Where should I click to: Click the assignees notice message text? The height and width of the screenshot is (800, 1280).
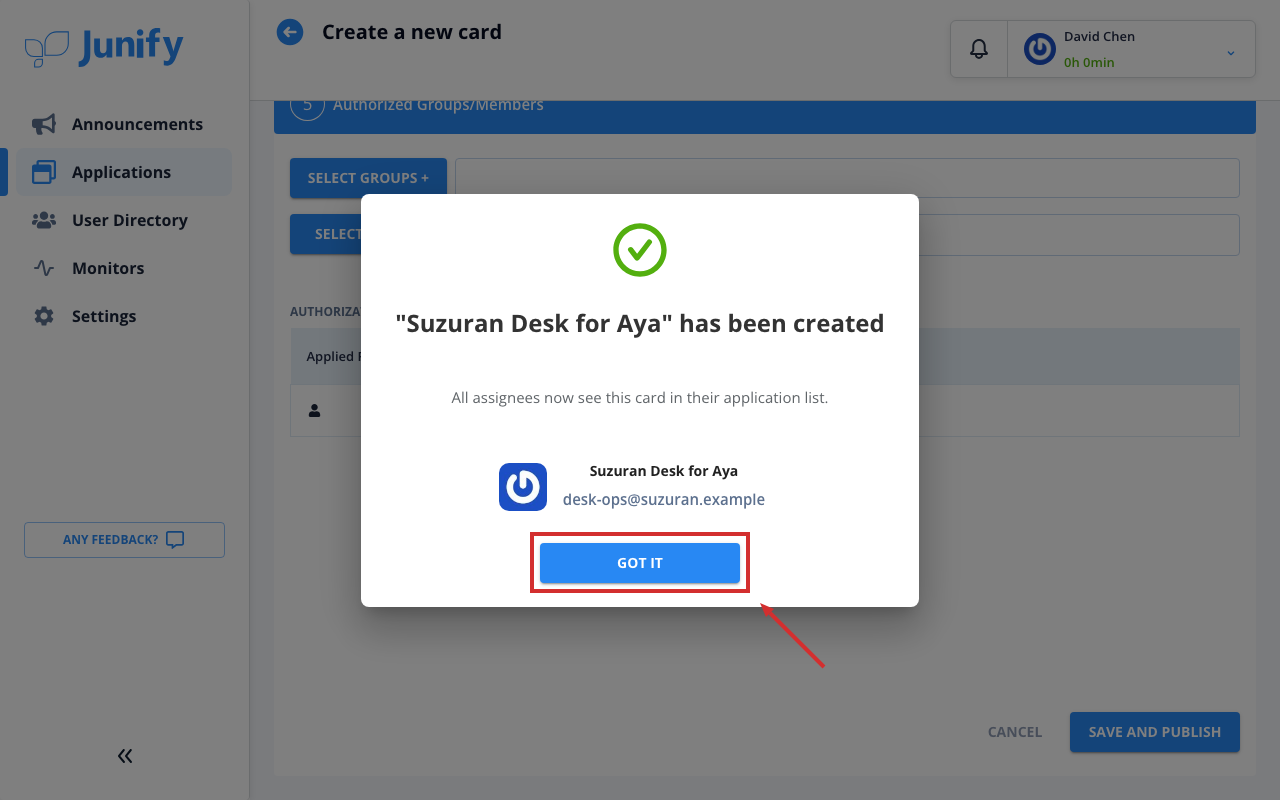tap(640, 398)
